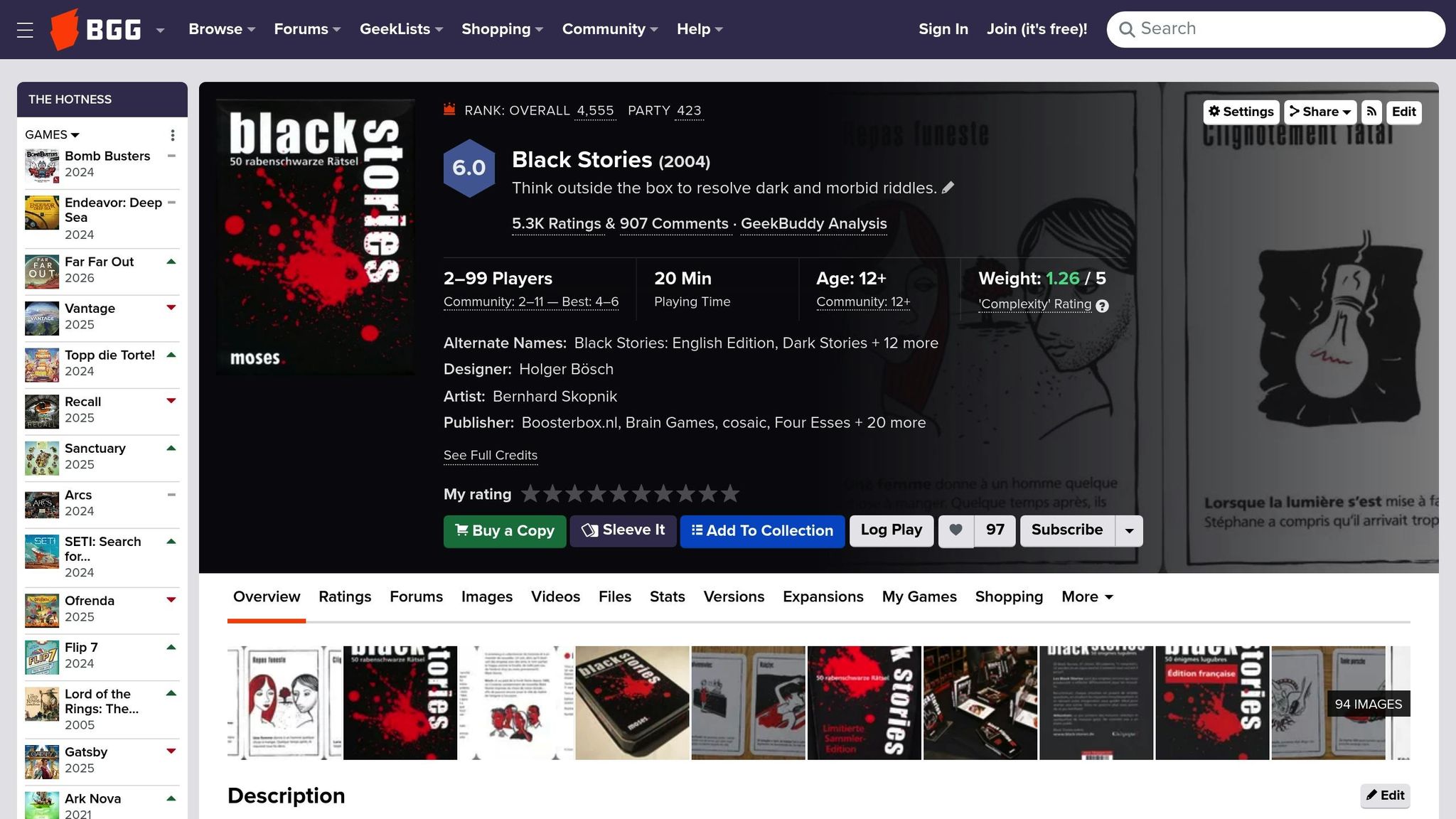
Task: Switch to the Ratings tab
Action: [x=345, y=597]
